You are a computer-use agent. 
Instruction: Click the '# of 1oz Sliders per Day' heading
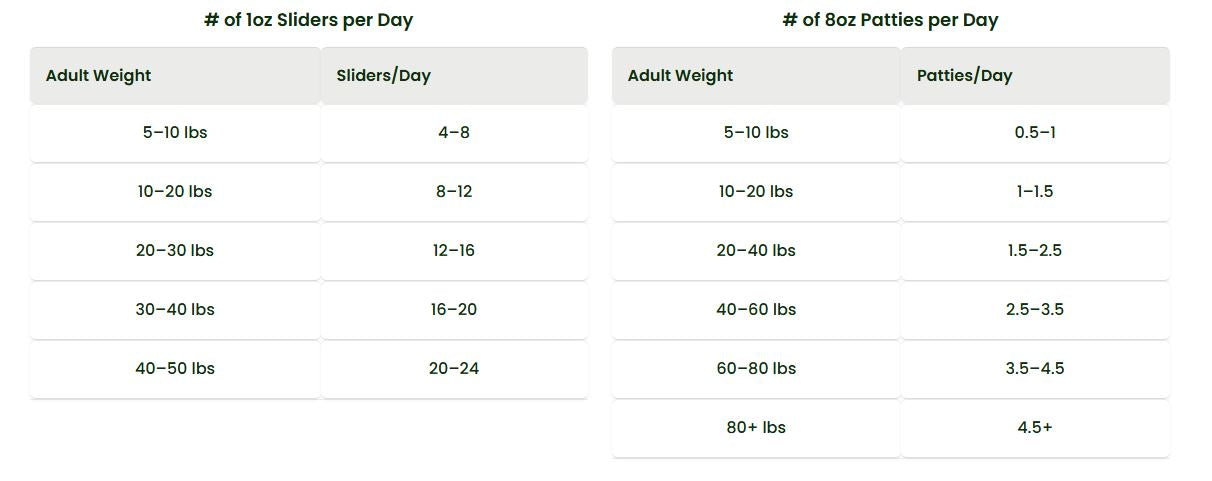coord(308,20)
